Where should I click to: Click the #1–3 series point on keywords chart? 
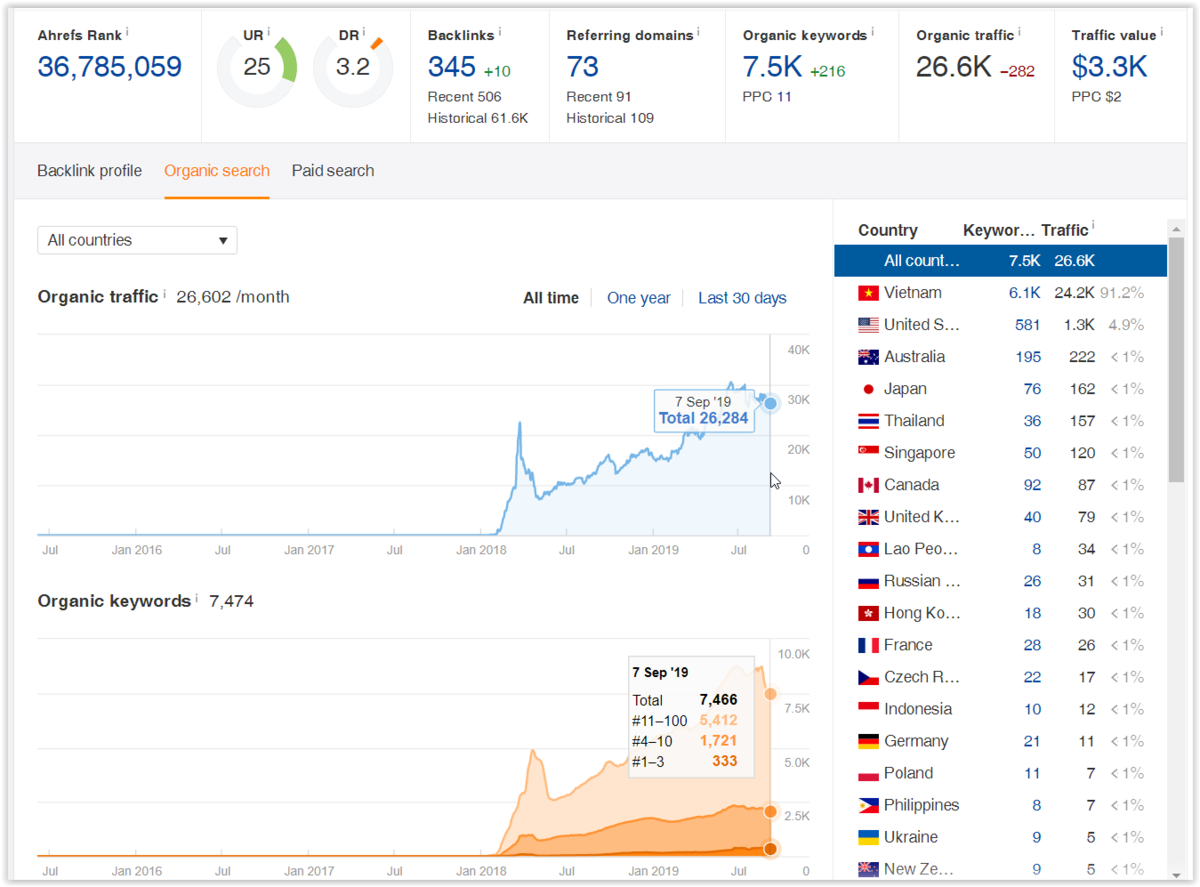(x=770, y=849)
